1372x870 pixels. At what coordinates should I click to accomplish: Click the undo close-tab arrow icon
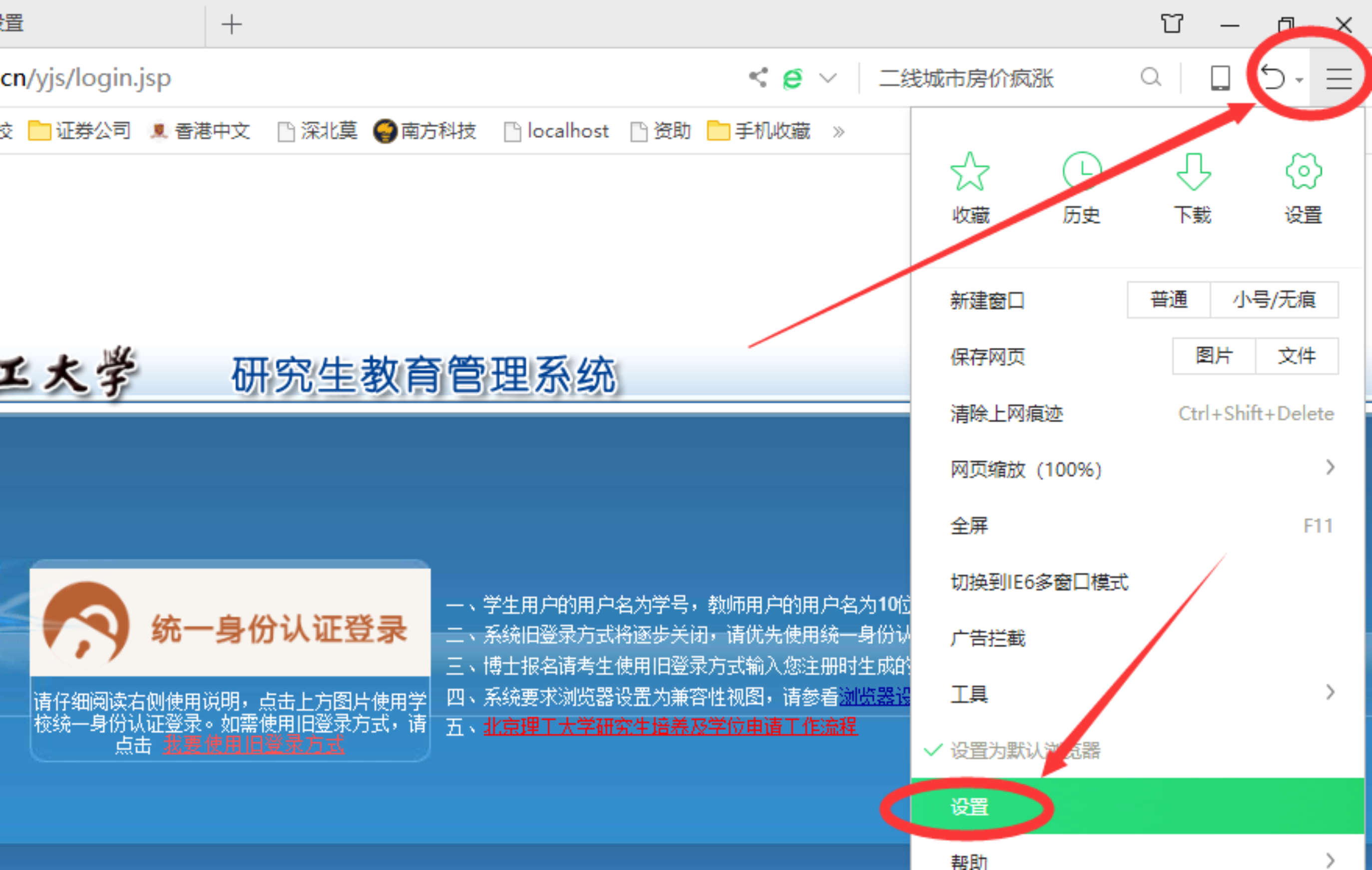click(x=1274, y=77)
